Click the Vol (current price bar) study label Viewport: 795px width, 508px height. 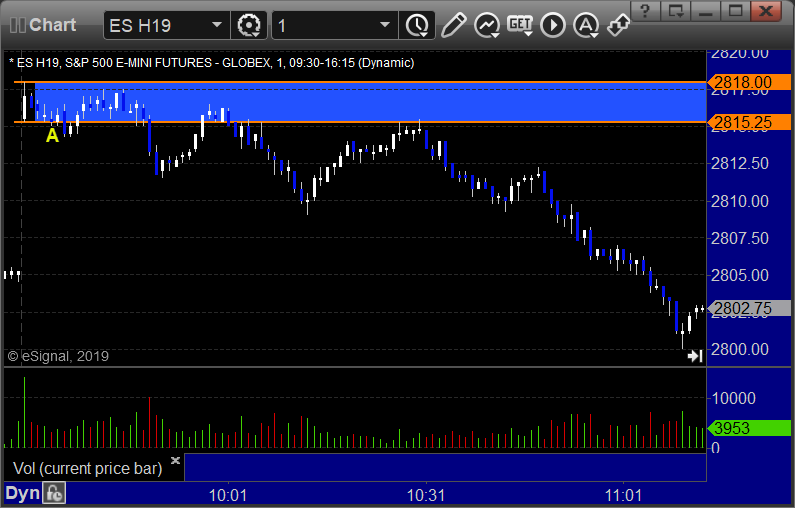click(x=87, y=468)
